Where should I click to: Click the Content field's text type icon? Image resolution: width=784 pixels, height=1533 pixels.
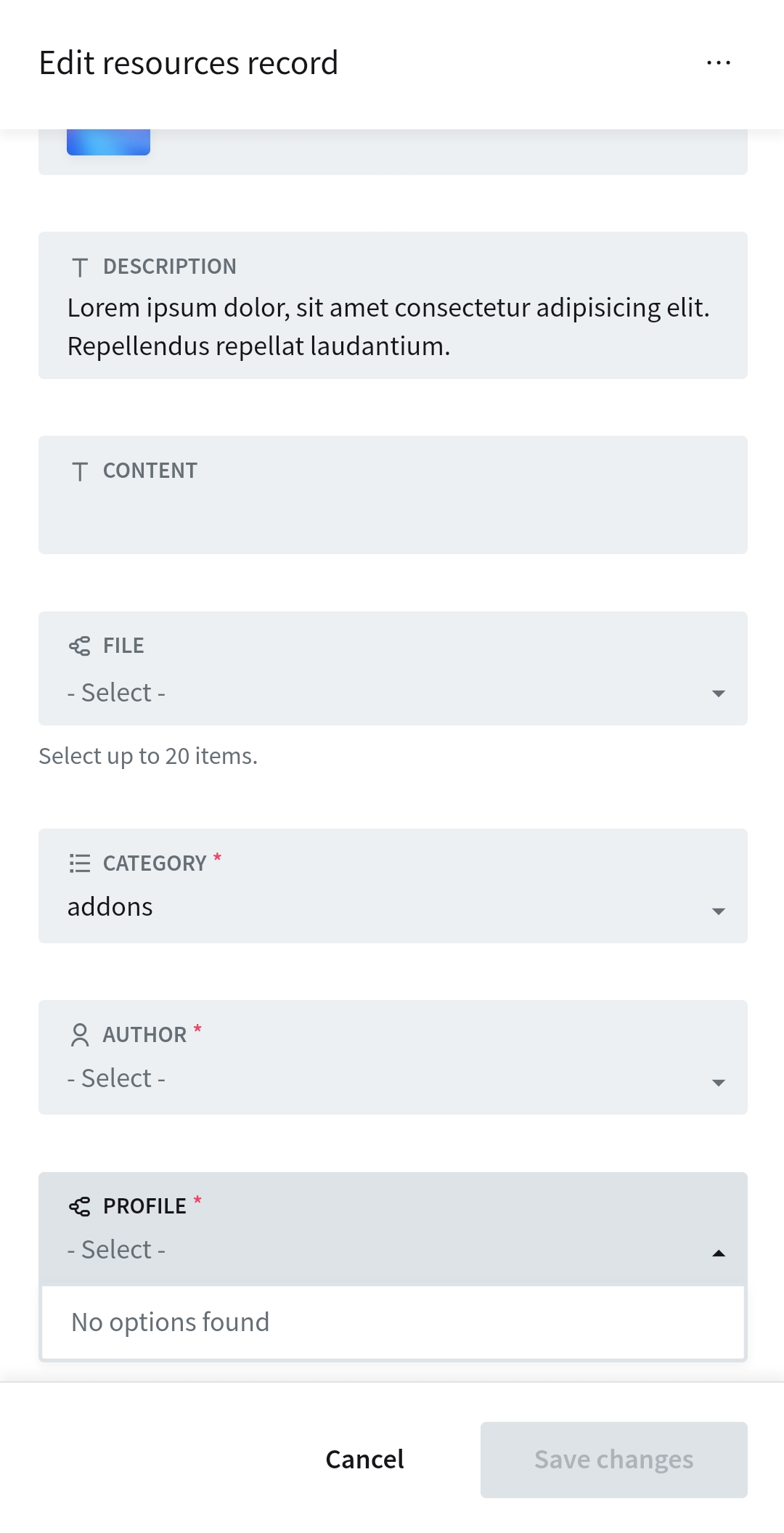[x=81, y=470]
